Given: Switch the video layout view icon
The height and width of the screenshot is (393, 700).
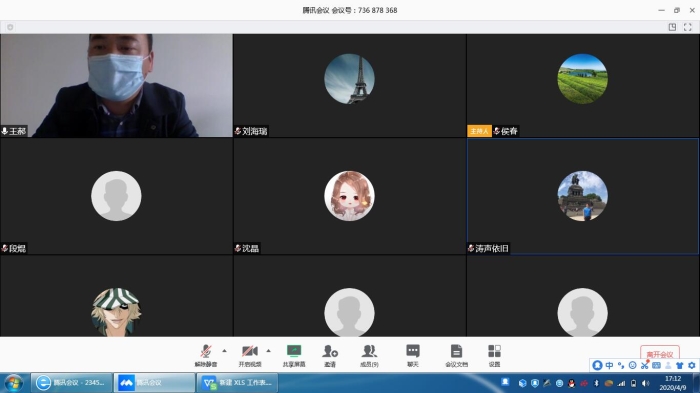Looking at the screenshot, I should pos(672,27).
